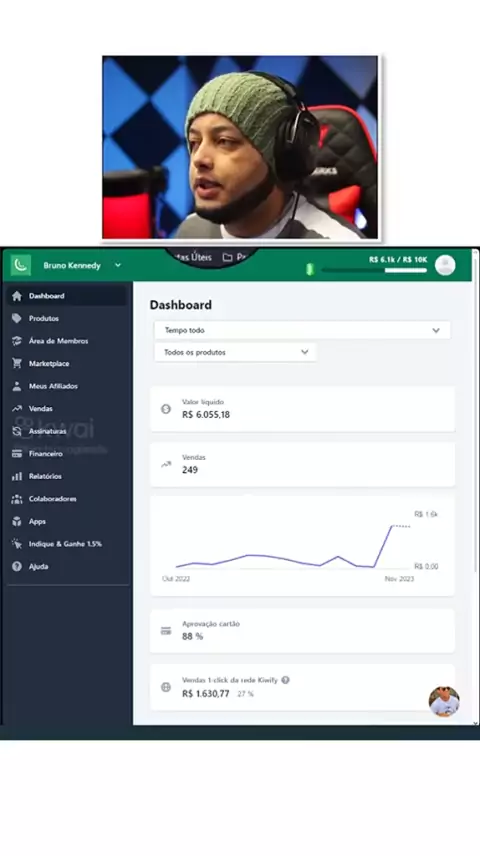Click the user avatar in top bar

(x=445, y=265)
